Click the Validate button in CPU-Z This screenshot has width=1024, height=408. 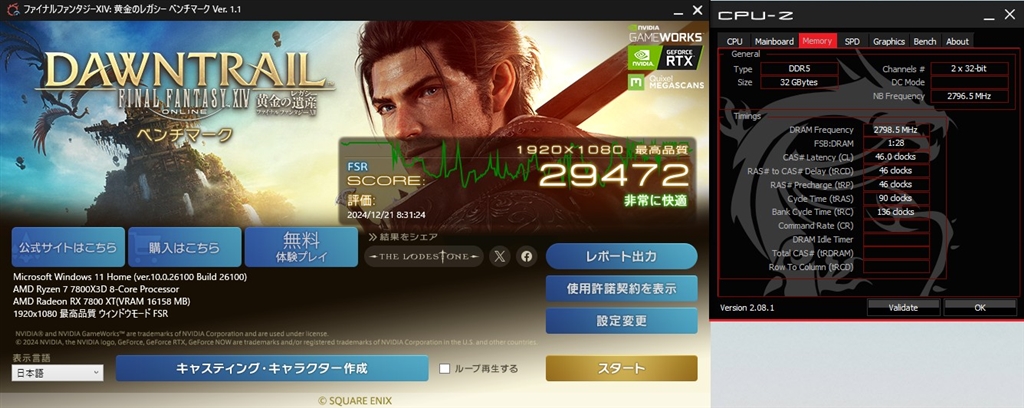[903, 307]
